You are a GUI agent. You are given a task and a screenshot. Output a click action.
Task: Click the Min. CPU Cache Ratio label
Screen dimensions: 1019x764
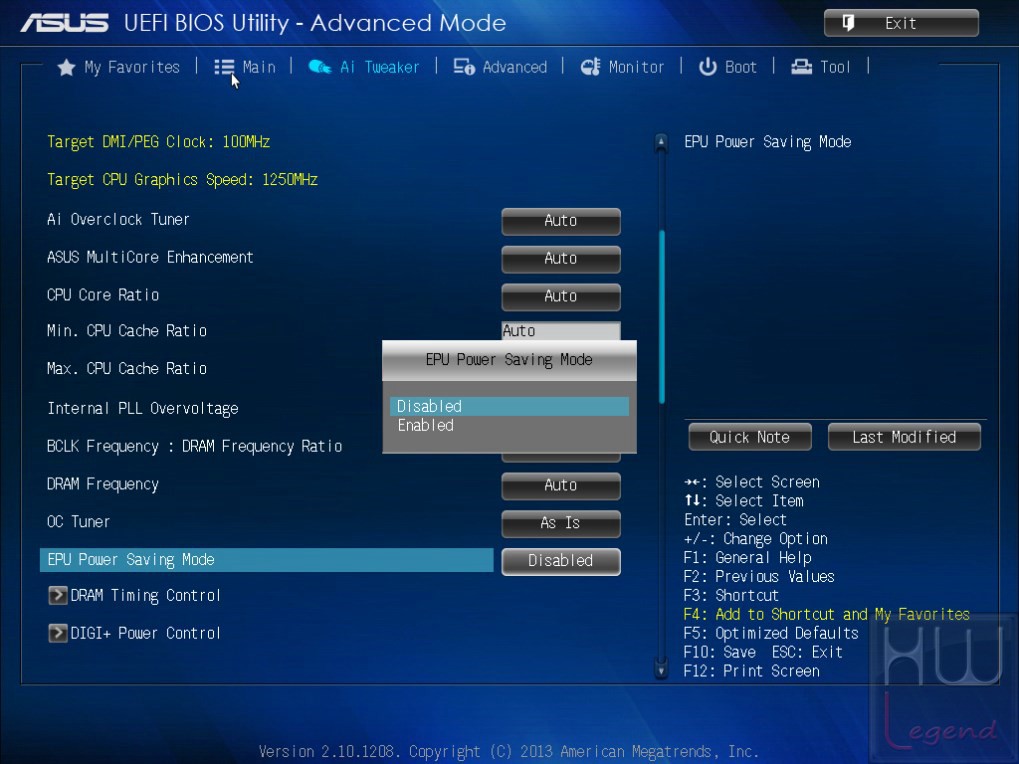pos(127,331)
